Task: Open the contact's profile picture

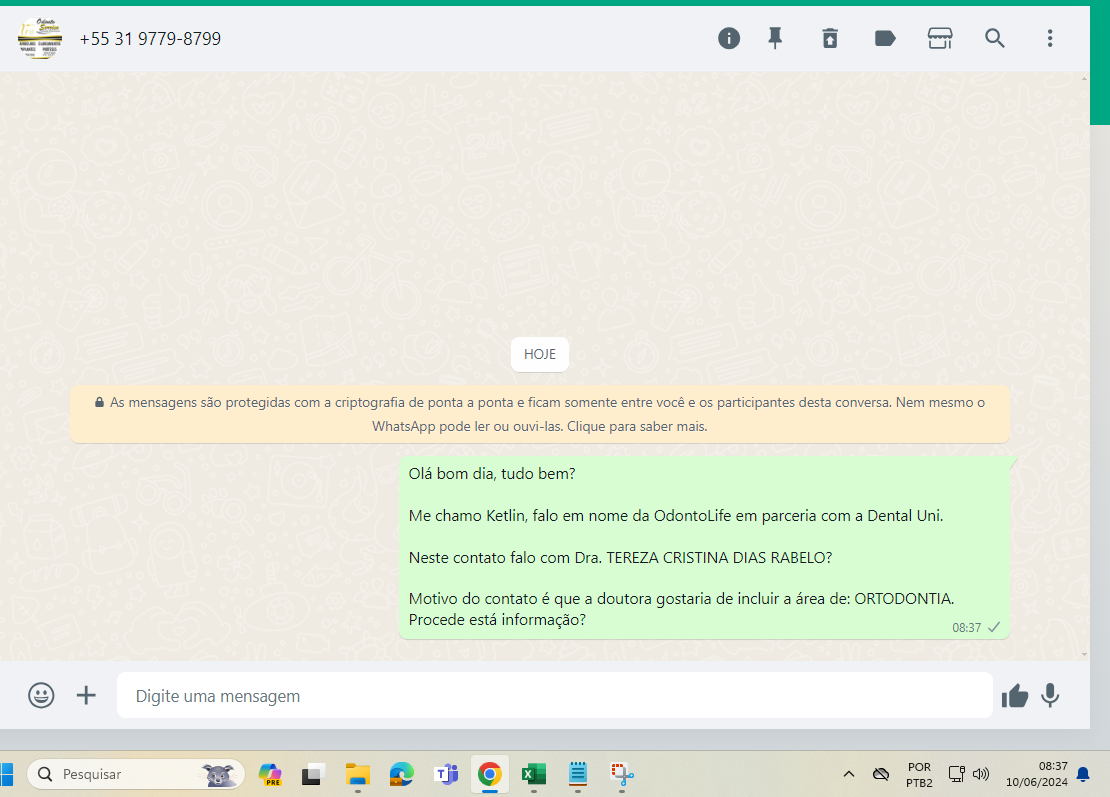Action: (40, 38)
